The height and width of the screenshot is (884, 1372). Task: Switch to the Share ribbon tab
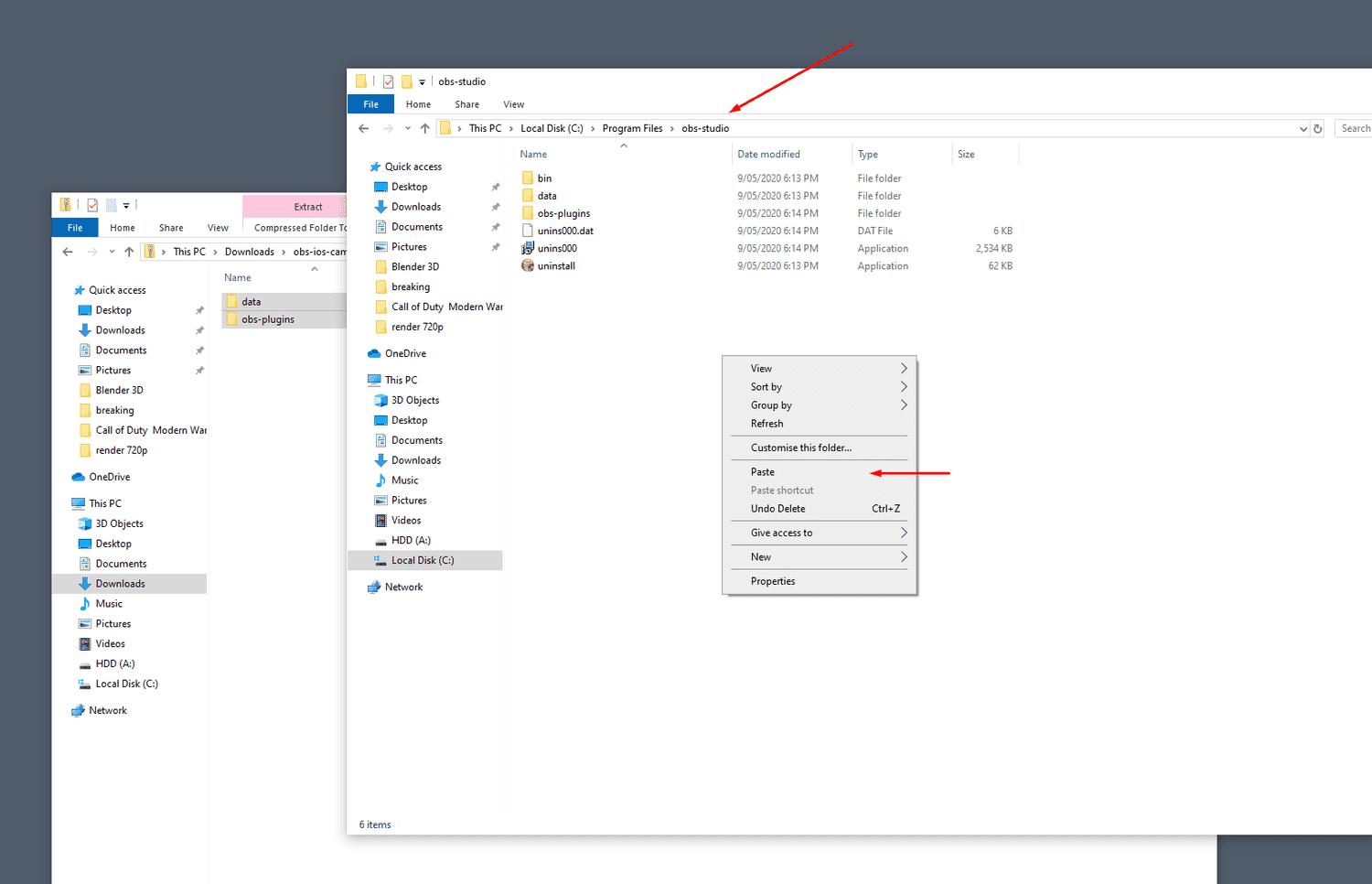pyautogui.click(x=466, y=104)
